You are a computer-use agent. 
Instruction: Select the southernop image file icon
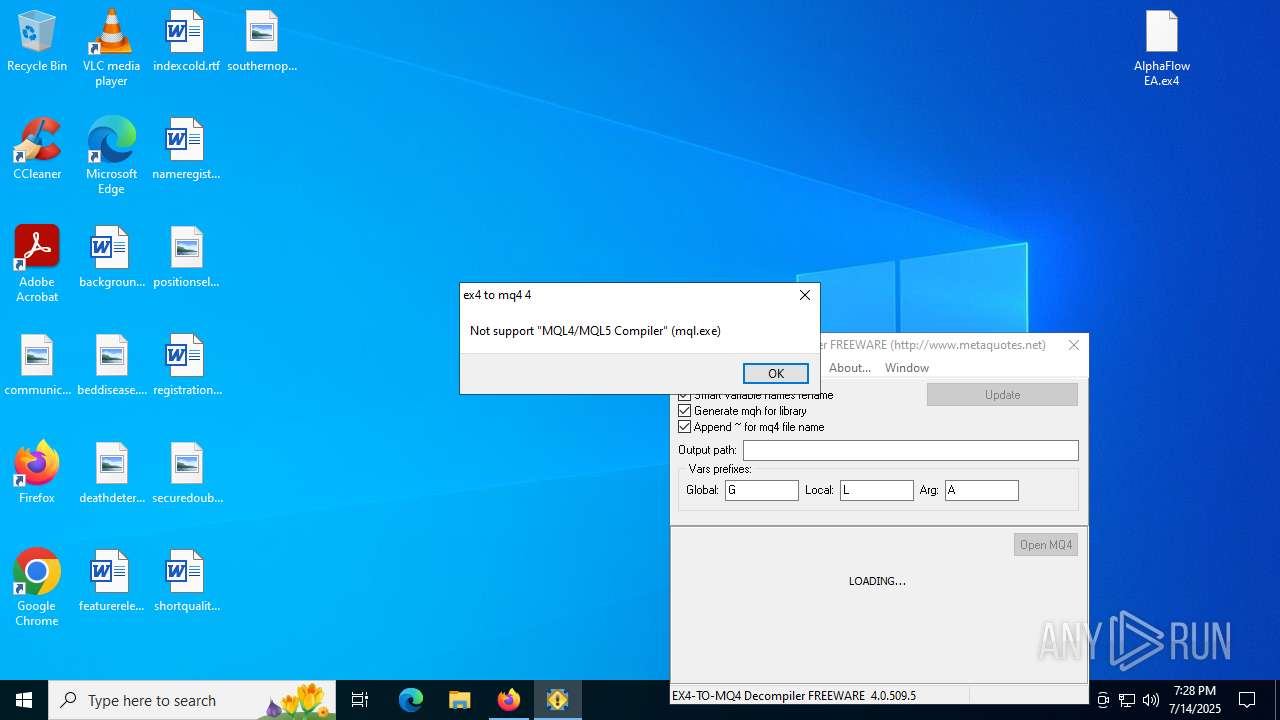click(x=262, y=42)
